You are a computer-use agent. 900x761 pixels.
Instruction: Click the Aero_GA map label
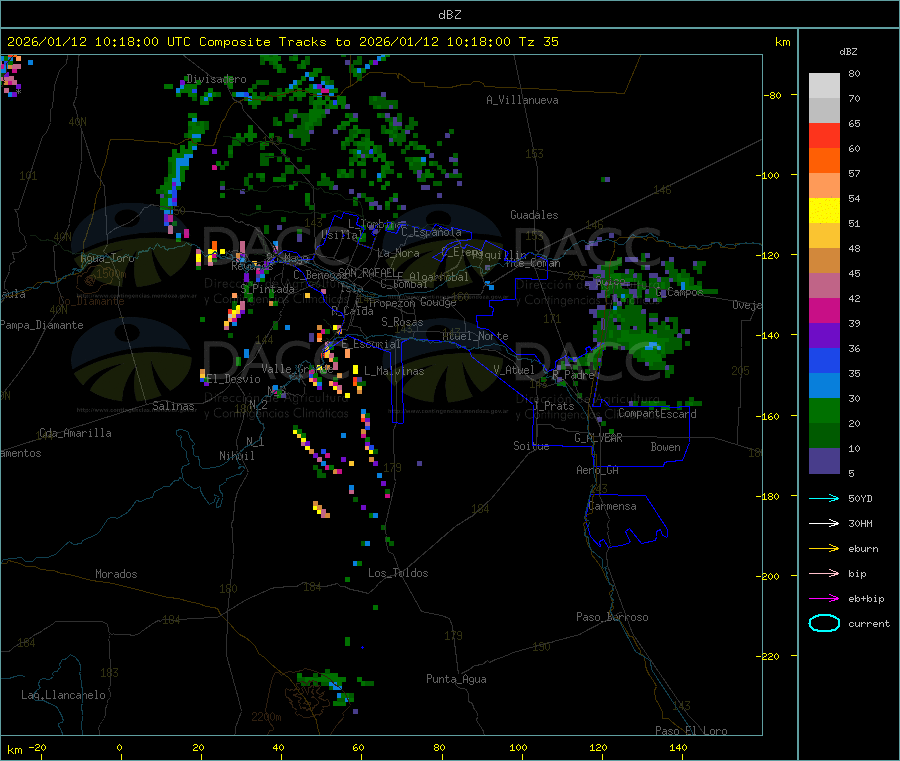point(597,470)
